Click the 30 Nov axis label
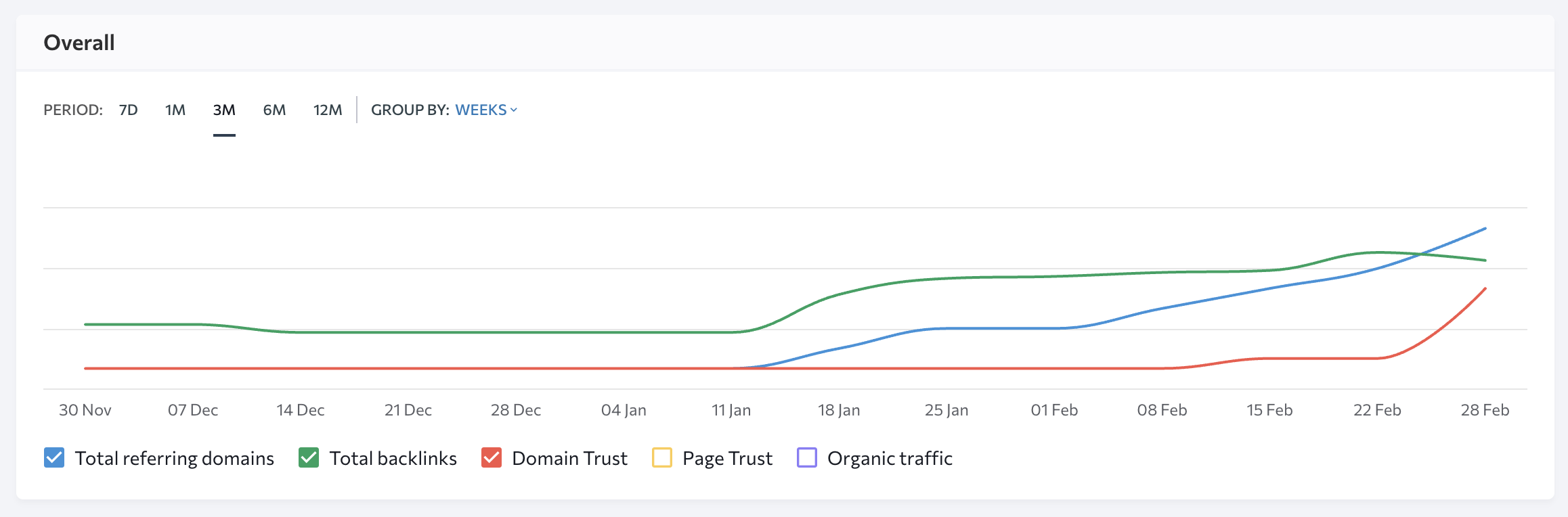This screenshot has height=517, width=1568. [x=85, y=410]
